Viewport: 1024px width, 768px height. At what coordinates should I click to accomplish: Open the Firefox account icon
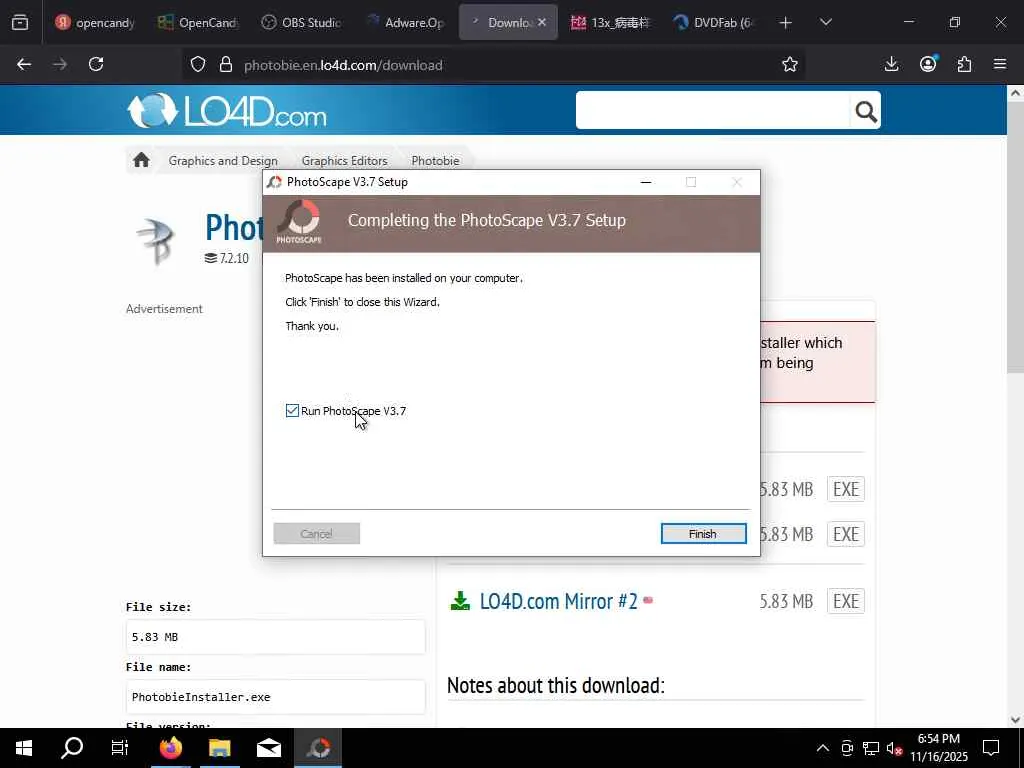click(928, 64)
